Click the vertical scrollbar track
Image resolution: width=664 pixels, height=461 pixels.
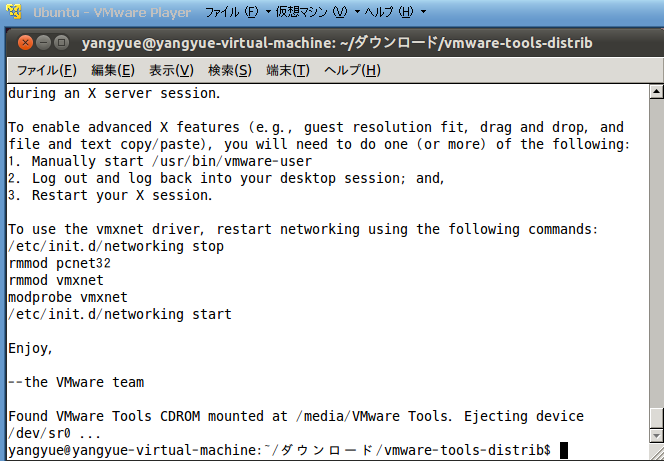(656, 253)
